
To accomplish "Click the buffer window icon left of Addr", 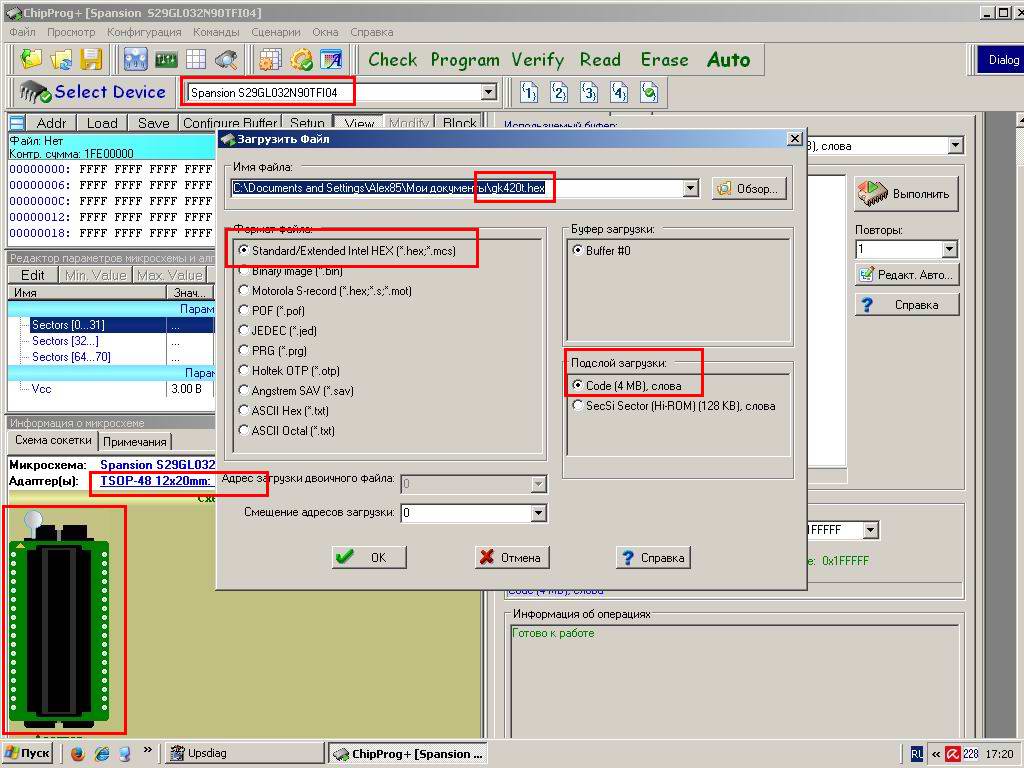I will [17, 123].
